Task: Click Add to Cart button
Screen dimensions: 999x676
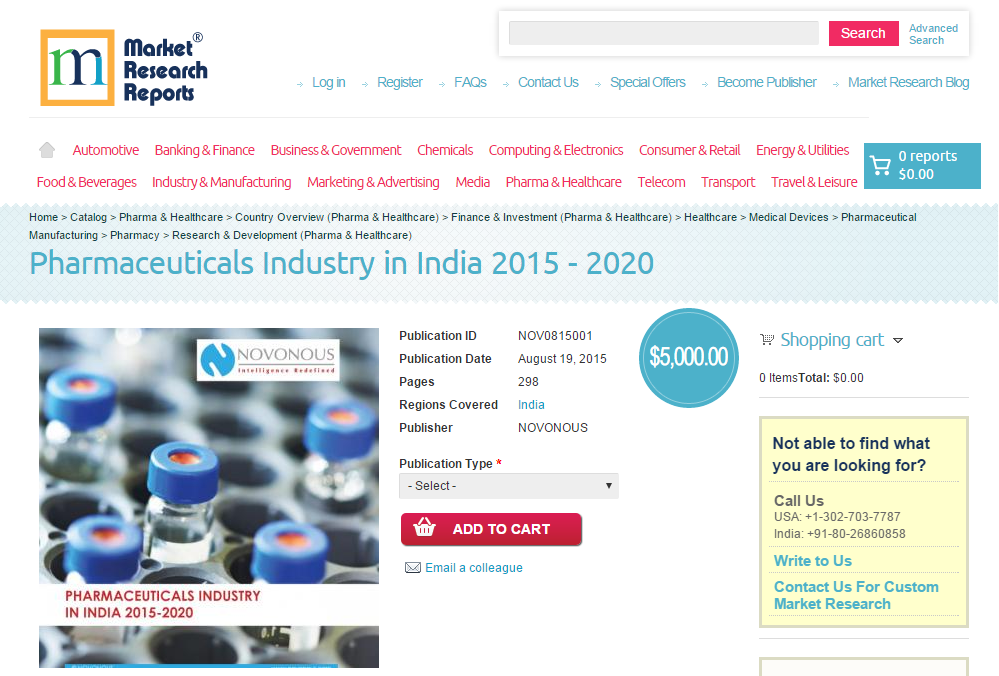Action: (x=491, y=529)
